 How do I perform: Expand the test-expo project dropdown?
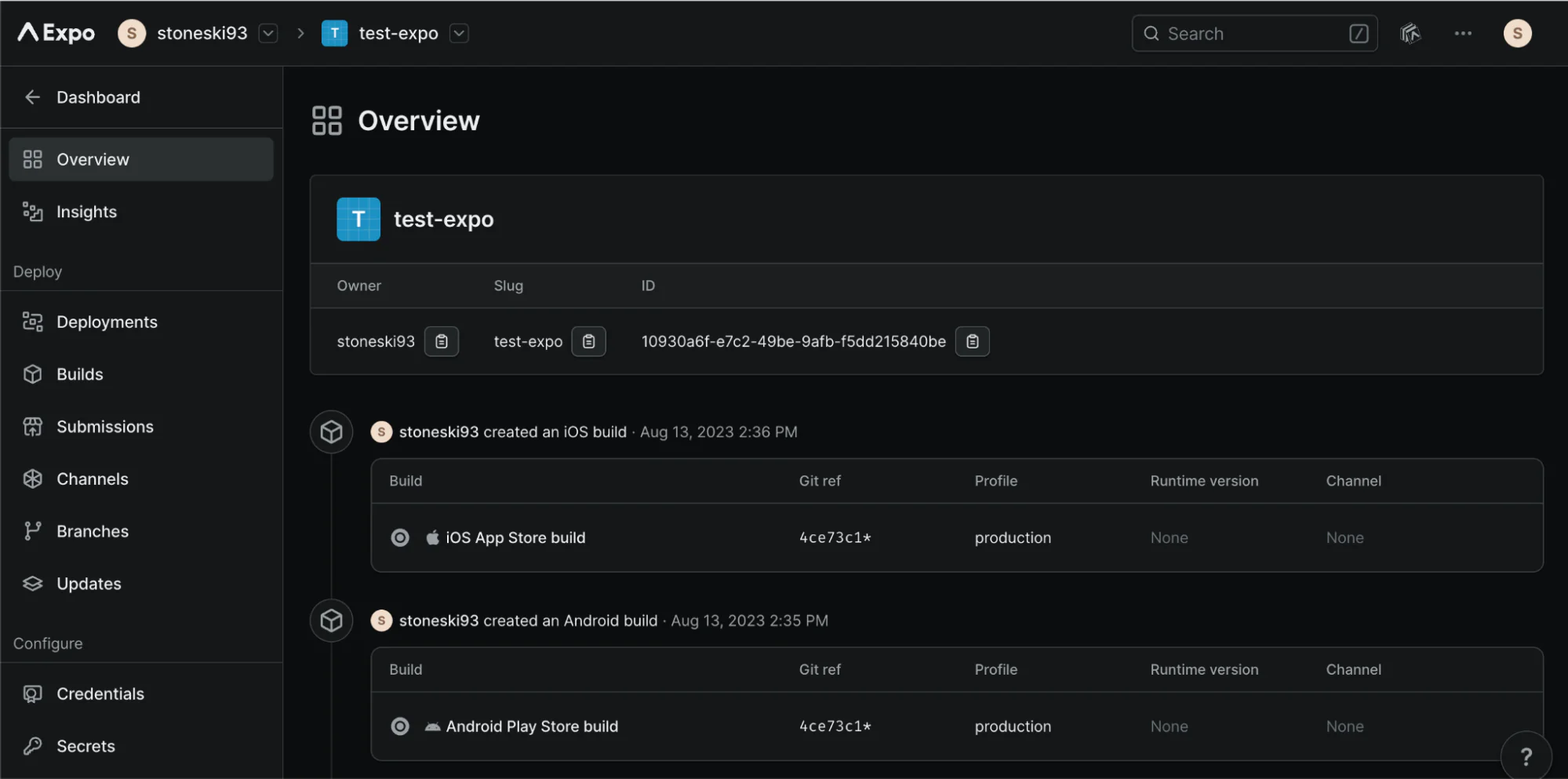pos(459,33)
